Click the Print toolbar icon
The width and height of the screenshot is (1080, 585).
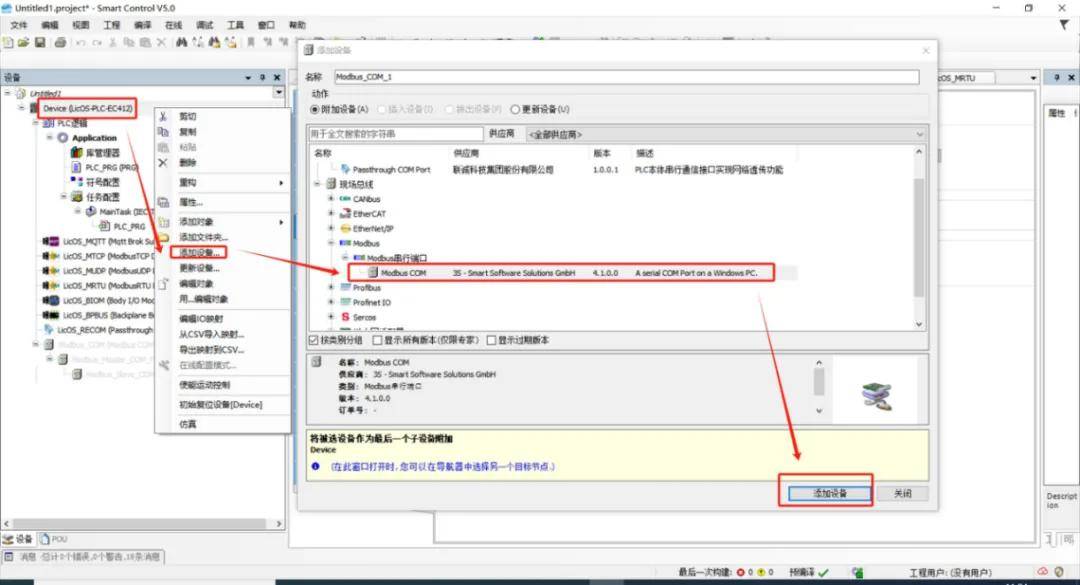pyautogui.click(x=60, y=42)
